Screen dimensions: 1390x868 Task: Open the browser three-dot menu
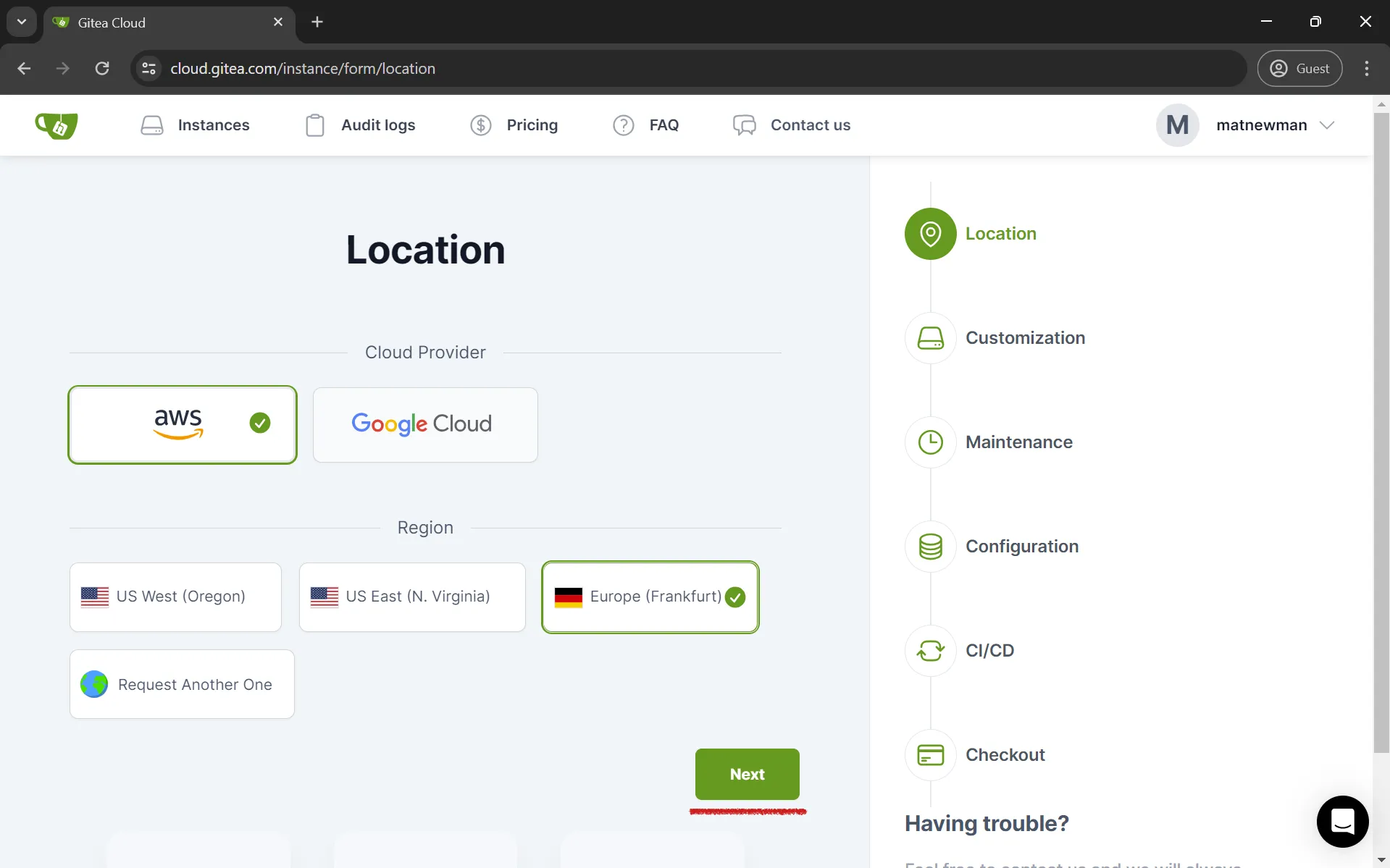click(1366, 68)
